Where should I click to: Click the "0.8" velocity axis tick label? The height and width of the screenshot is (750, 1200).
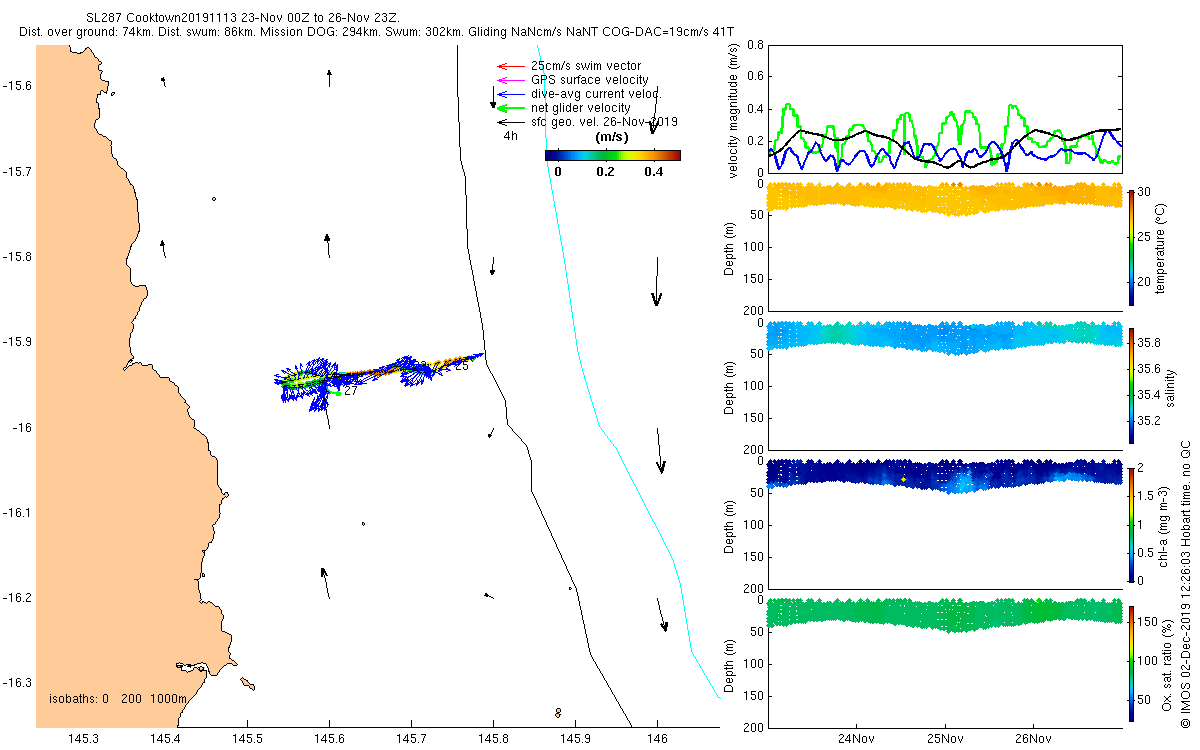tap(756, 45)
